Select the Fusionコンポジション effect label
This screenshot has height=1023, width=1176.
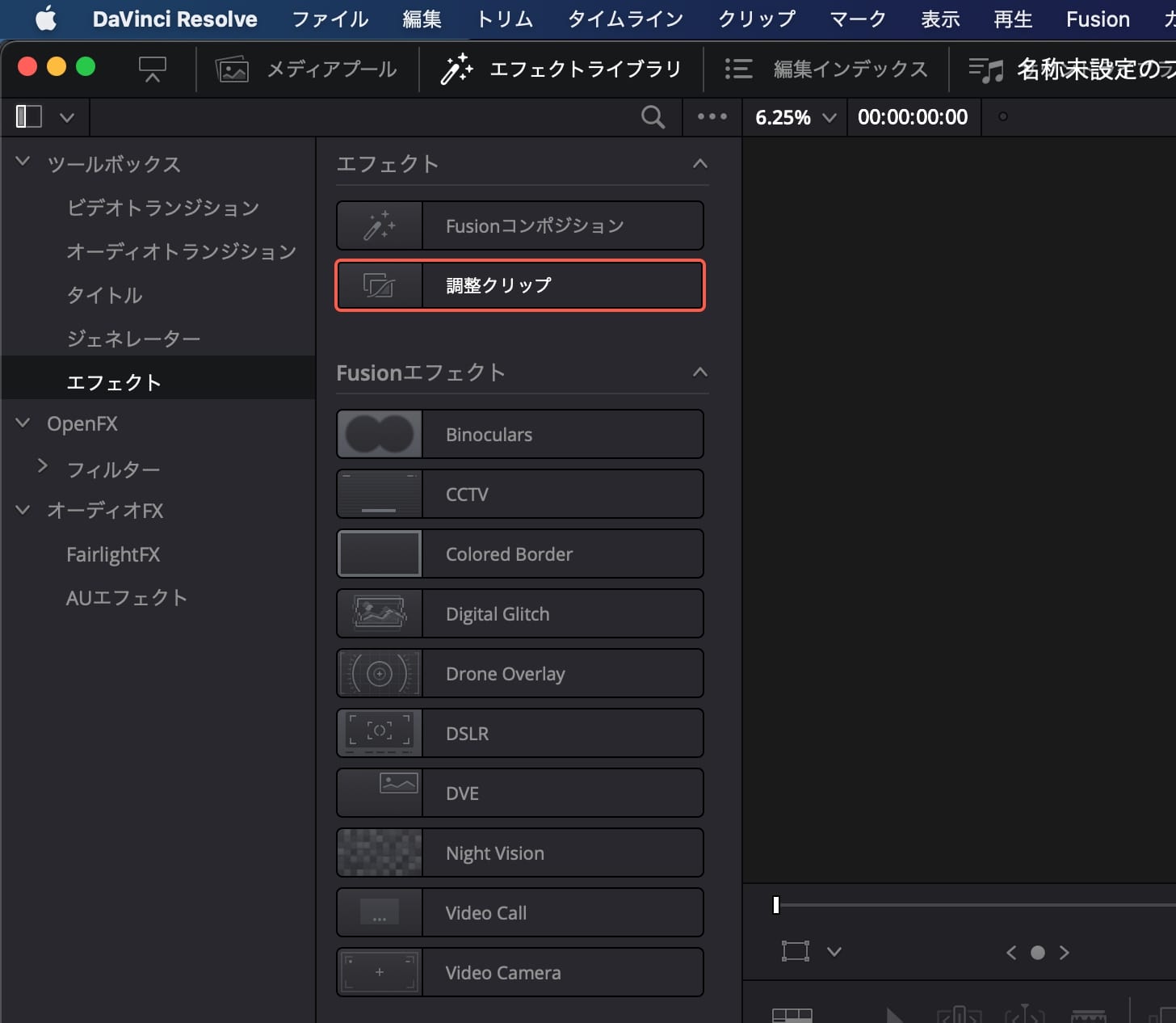tap(535, 226)
